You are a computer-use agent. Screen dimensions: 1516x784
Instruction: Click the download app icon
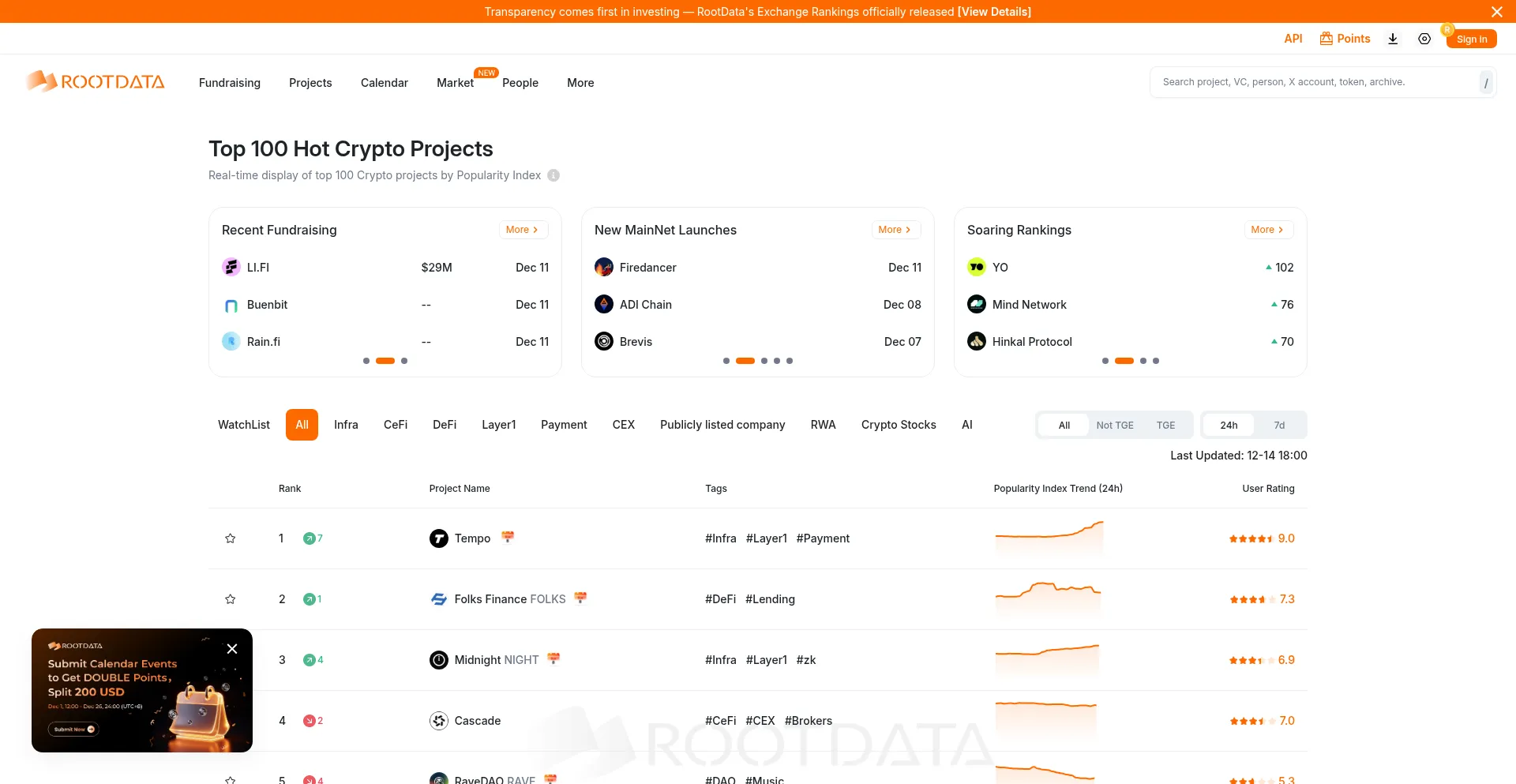coord(1392,38)
